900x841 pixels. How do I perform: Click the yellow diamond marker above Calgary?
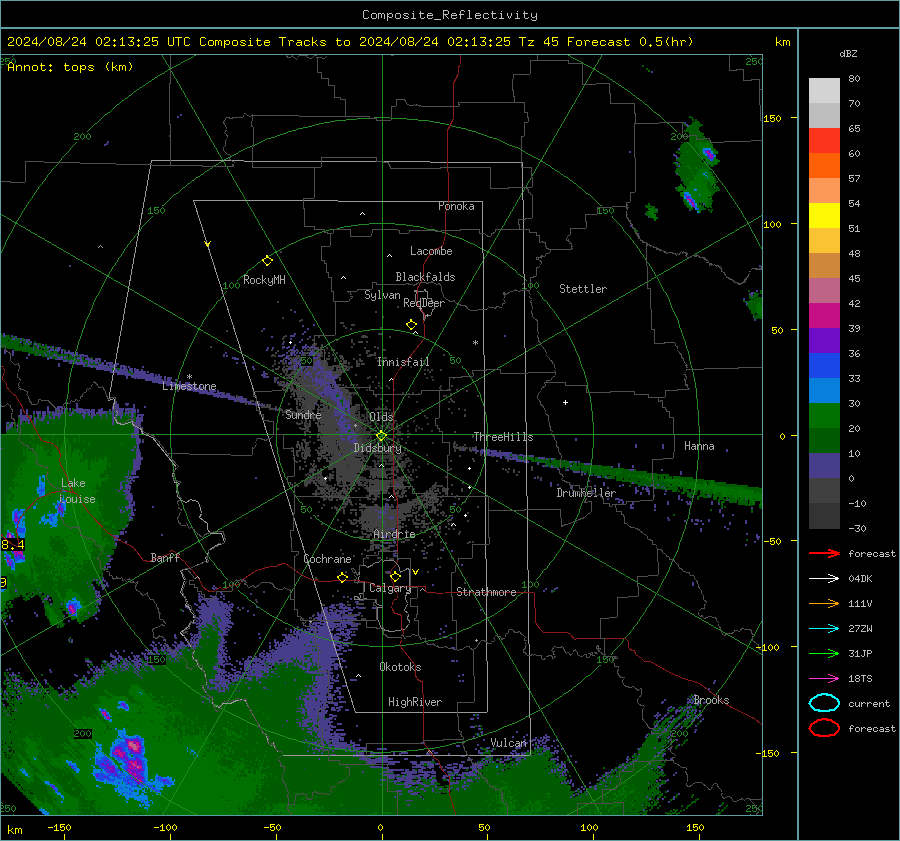pos(395,576)
